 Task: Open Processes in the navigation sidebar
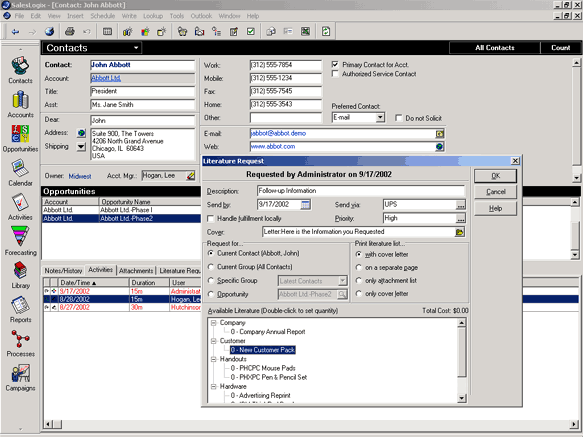click(20, 344)
